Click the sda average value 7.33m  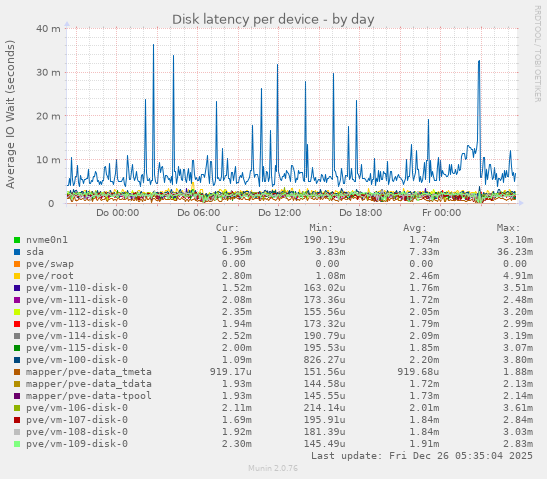[x=424, y=252]
